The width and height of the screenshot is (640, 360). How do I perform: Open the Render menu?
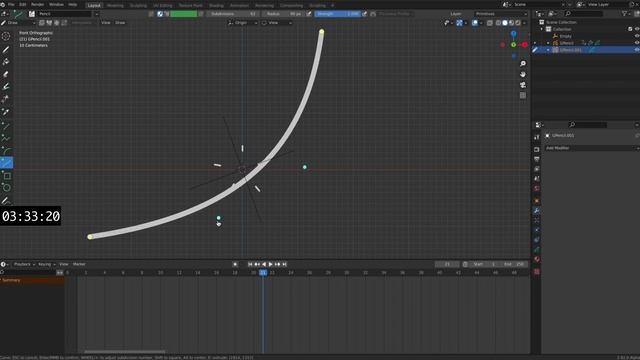(38, 4)
